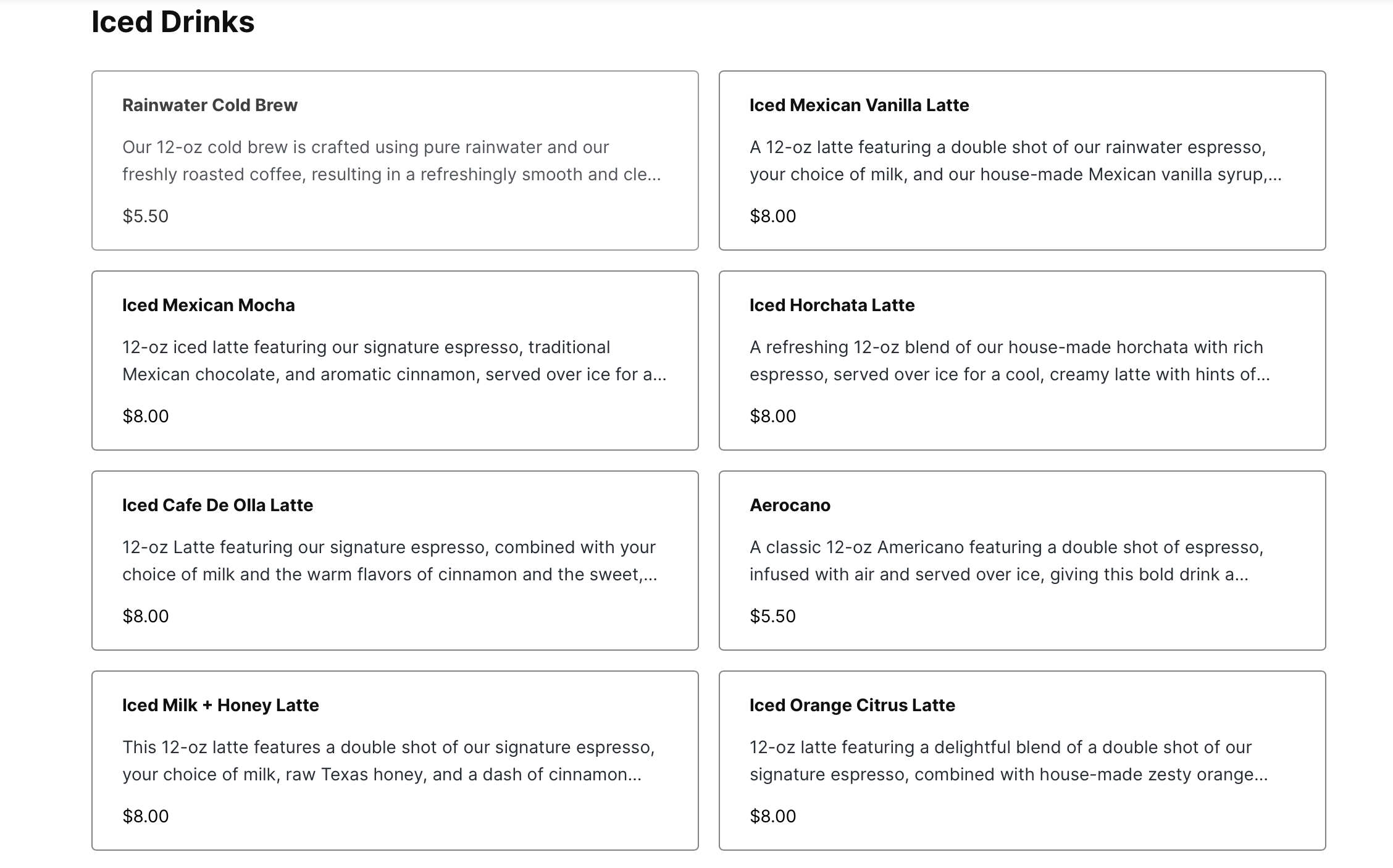Click the Iced Mexican Mocha heading
Viewport: 1393px width, 868px height.
[209, 306]
